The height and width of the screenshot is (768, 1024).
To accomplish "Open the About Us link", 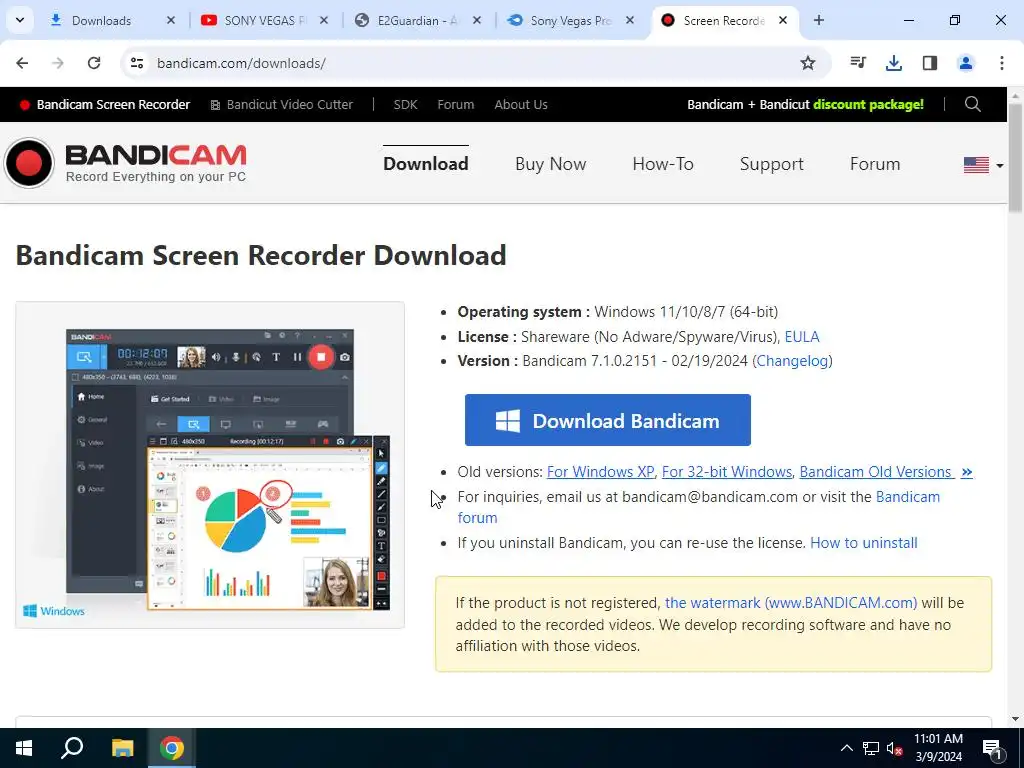I will click(x=520, y=104).
